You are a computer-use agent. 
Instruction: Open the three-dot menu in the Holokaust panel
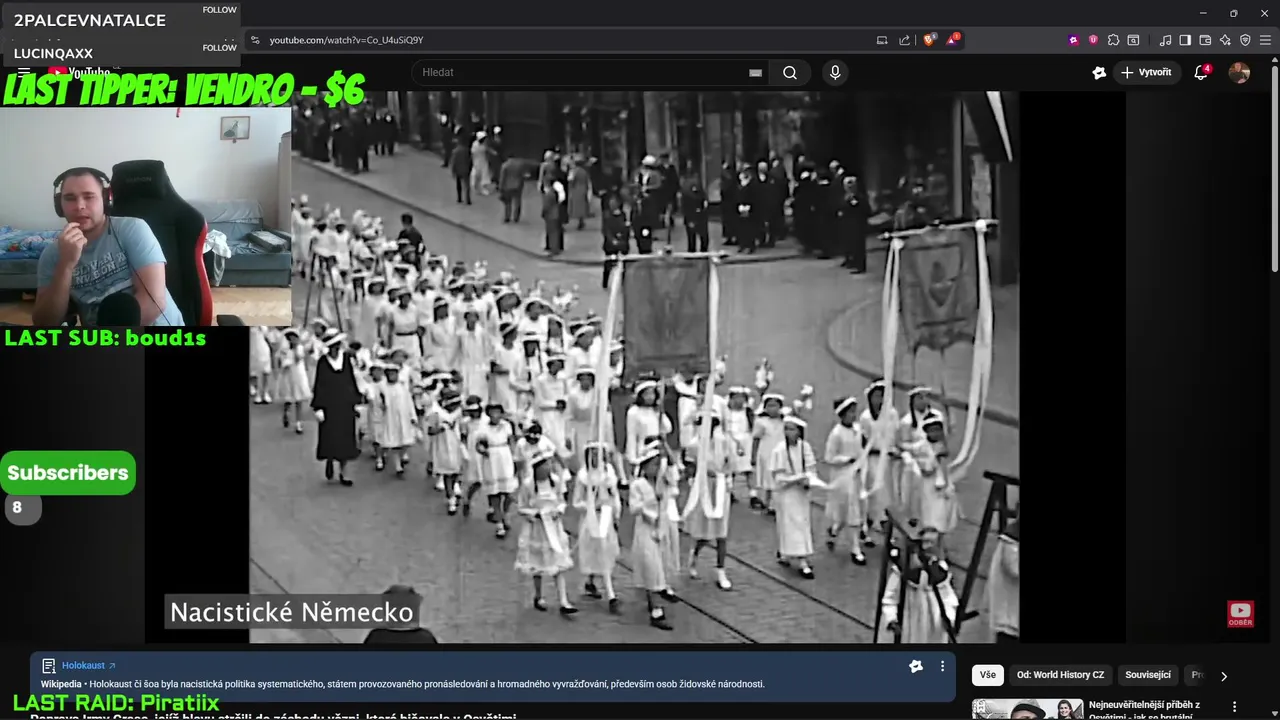[x=942, y=666]
